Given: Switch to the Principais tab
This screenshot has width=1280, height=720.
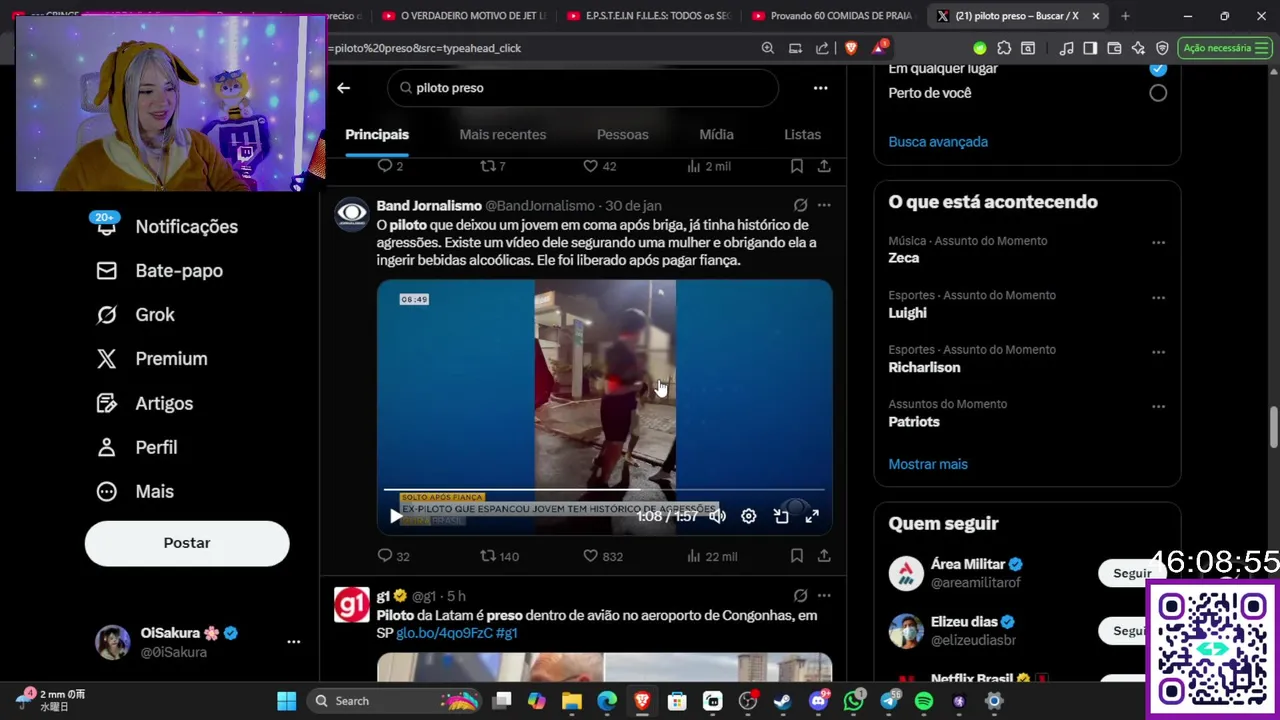Looking at the screenshot, I should pyautogui.click(x=377, y=135).
